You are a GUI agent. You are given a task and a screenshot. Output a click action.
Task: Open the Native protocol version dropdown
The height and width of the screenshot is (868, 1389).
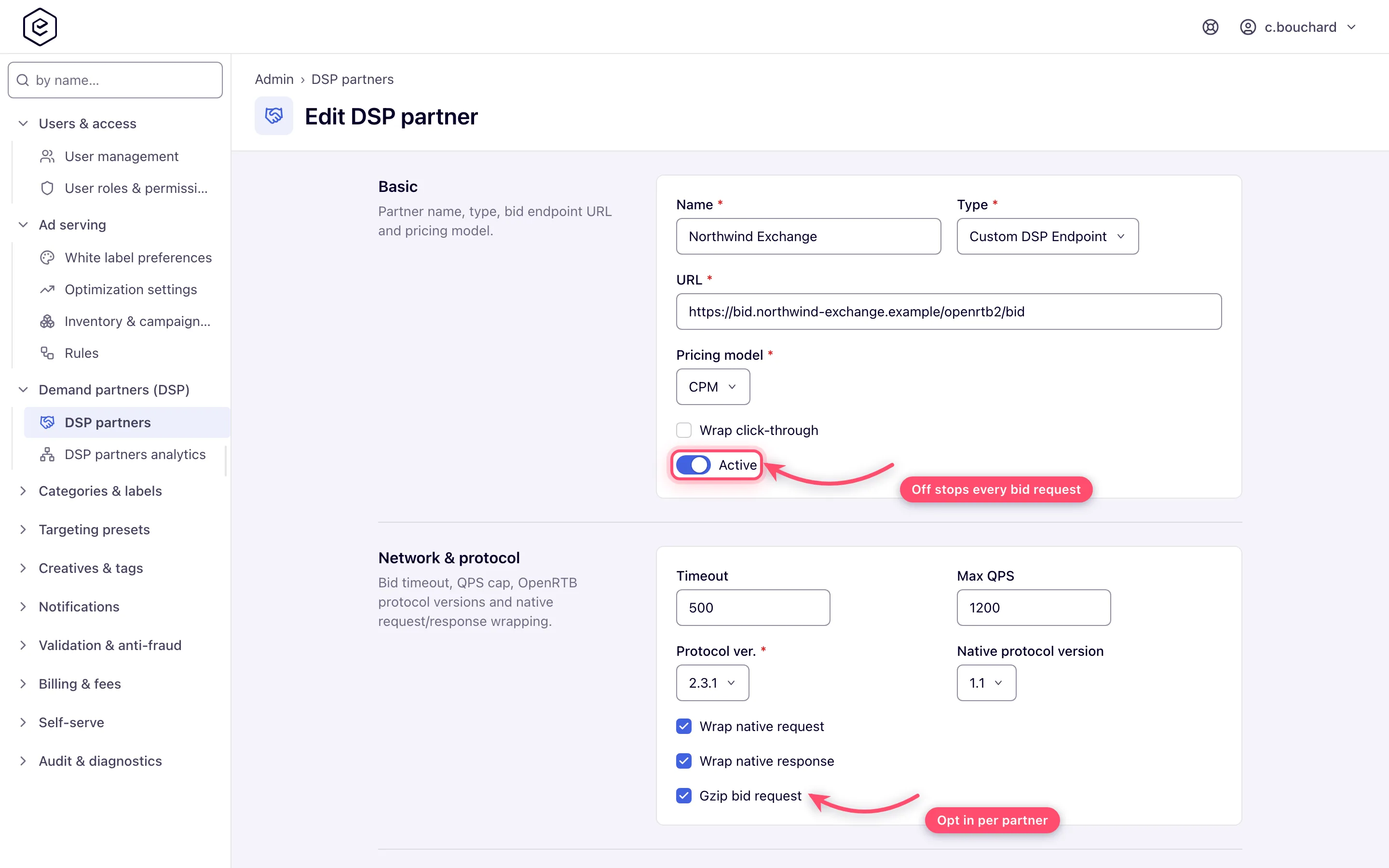pyautogui.click(x=986, y=683)
